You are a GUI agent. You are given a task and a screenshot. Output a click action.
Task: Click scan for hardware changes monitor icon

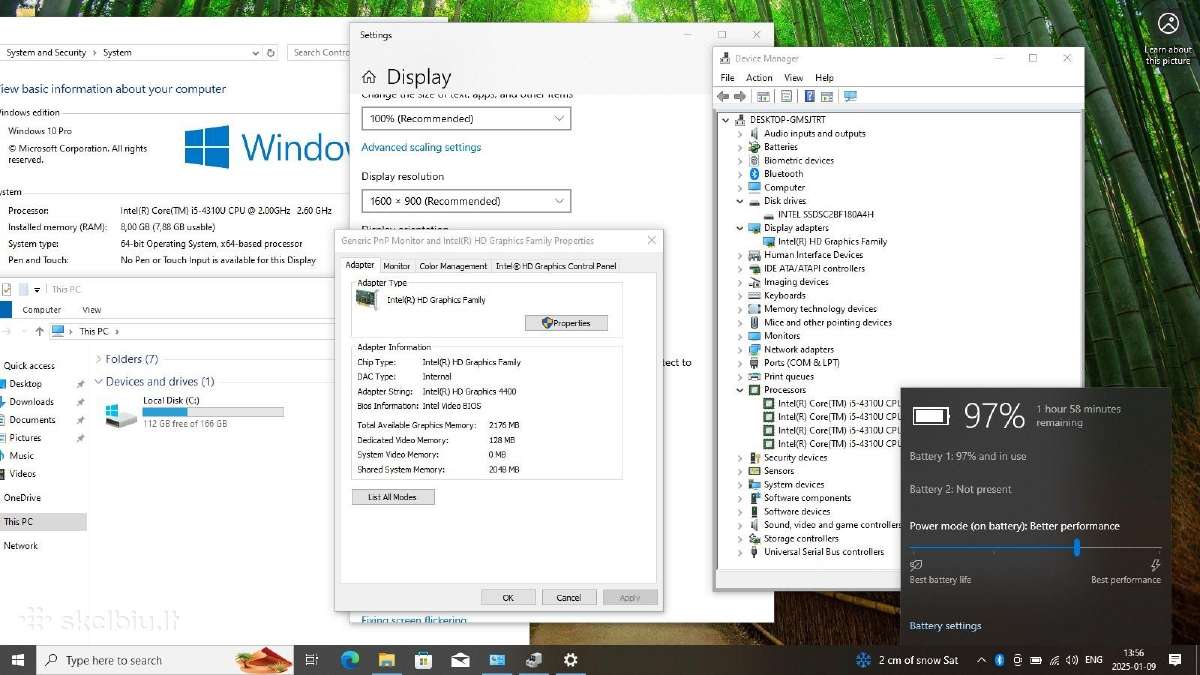pos(851,96)
